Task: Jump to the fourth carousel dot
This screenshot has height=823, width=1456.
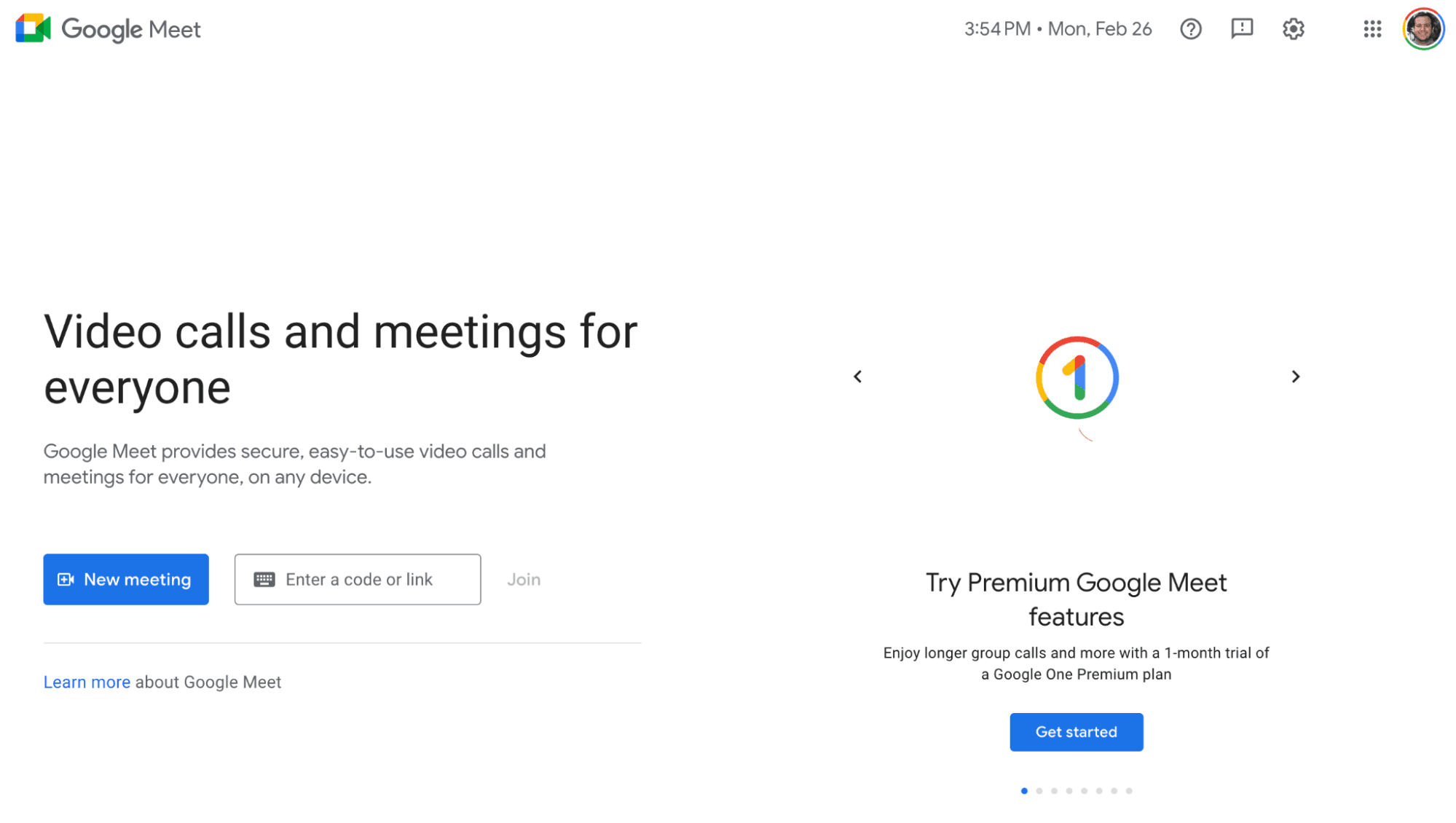Action: 1069,791
